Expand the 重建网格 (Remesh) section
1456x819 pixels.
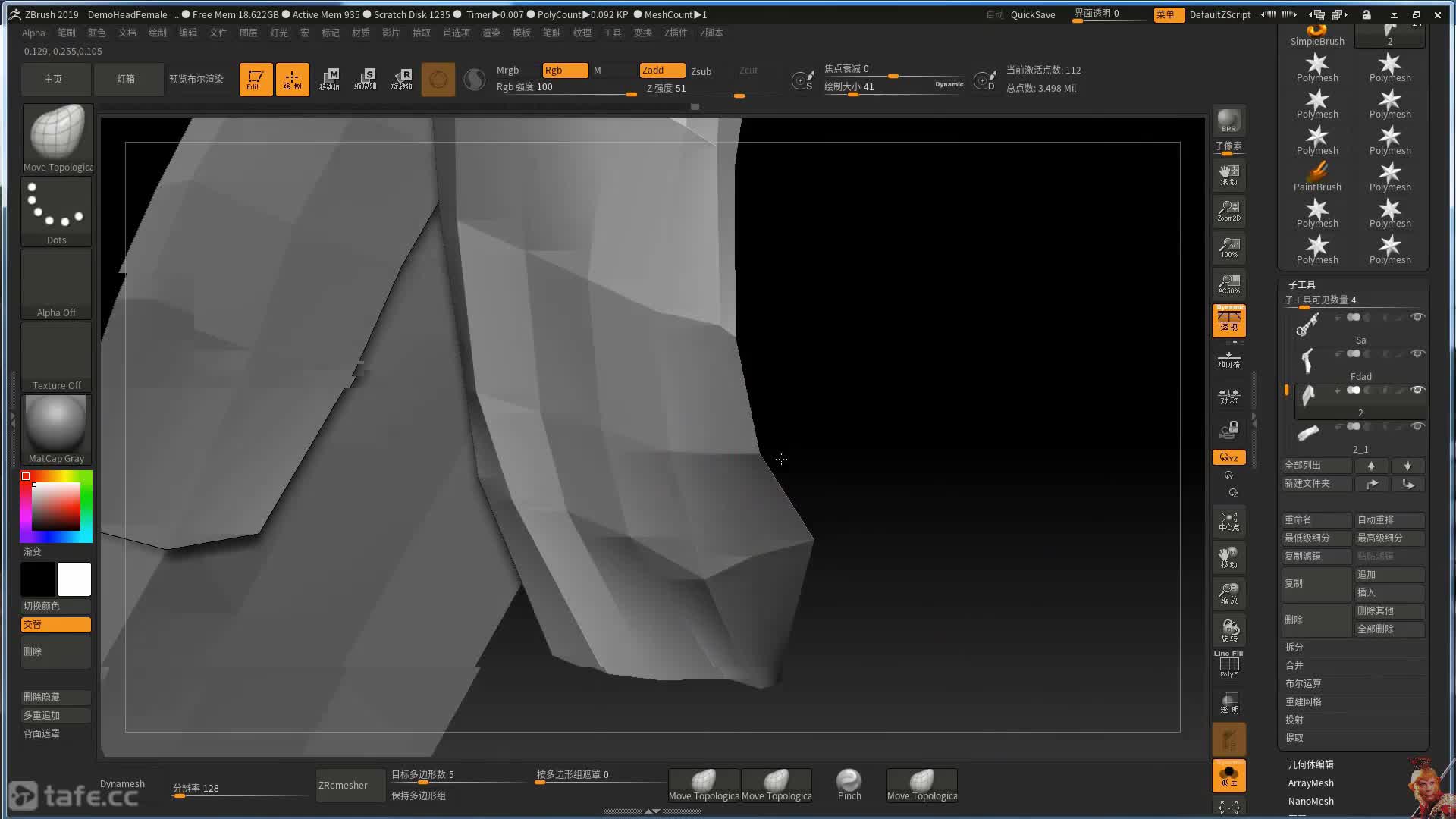click(x=1303, y=701)
